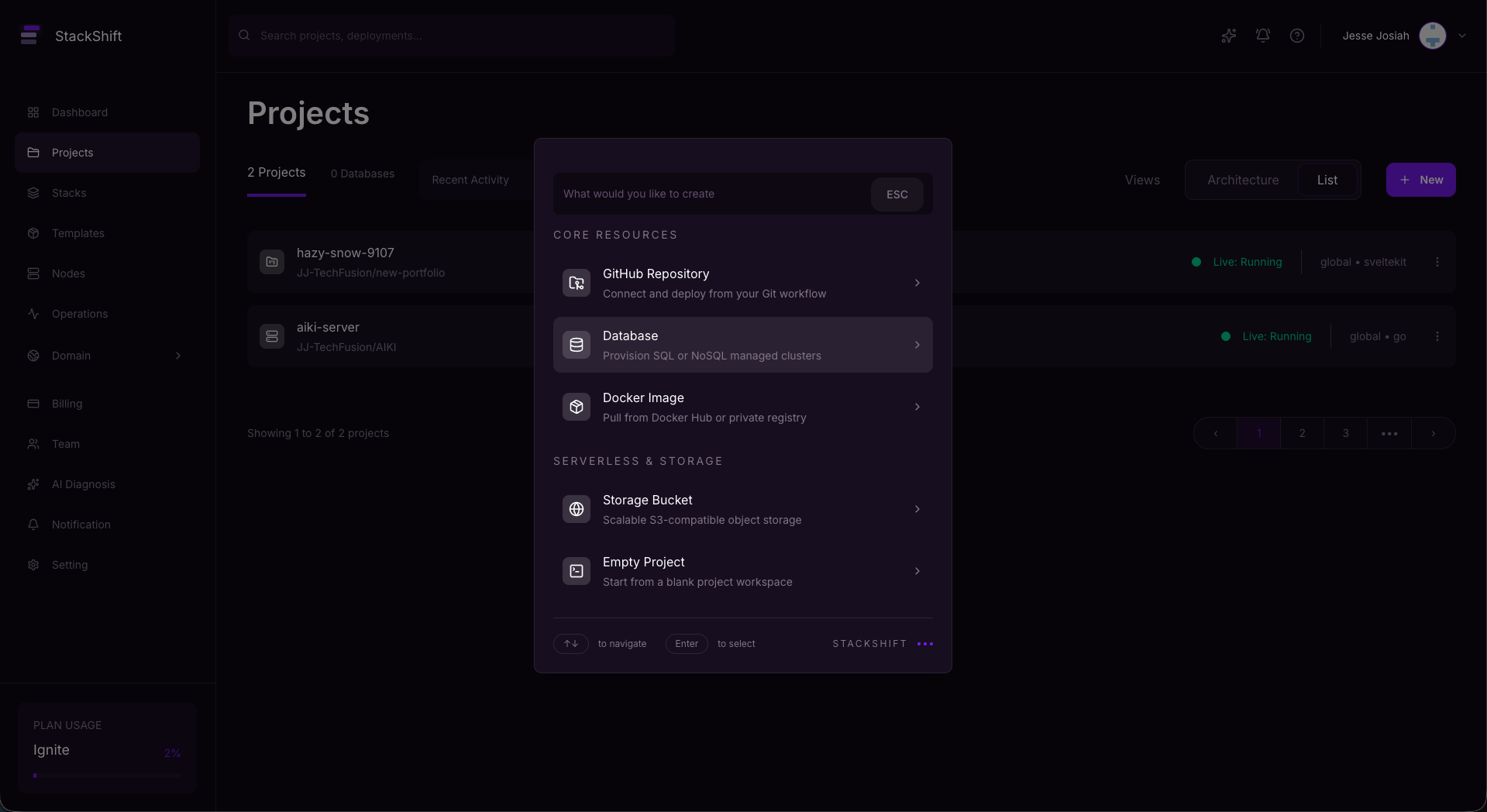
Task: Click the Operations activity icon
Action: click(33, 314)
